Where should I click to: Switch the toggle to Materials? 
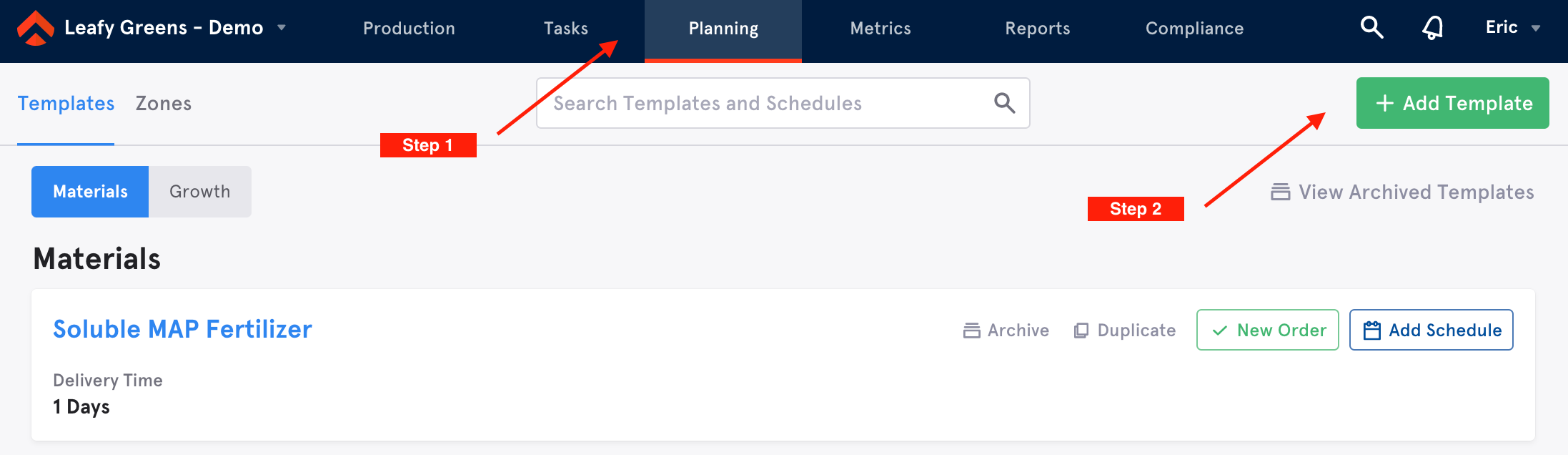[90, 192]
